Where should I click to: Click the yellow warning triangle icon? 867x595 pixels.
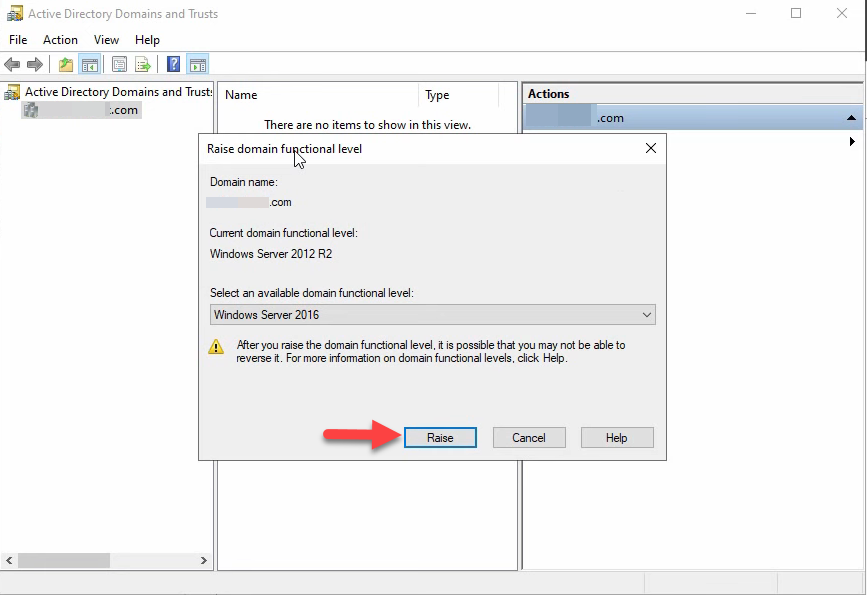(x=216, y=347)
